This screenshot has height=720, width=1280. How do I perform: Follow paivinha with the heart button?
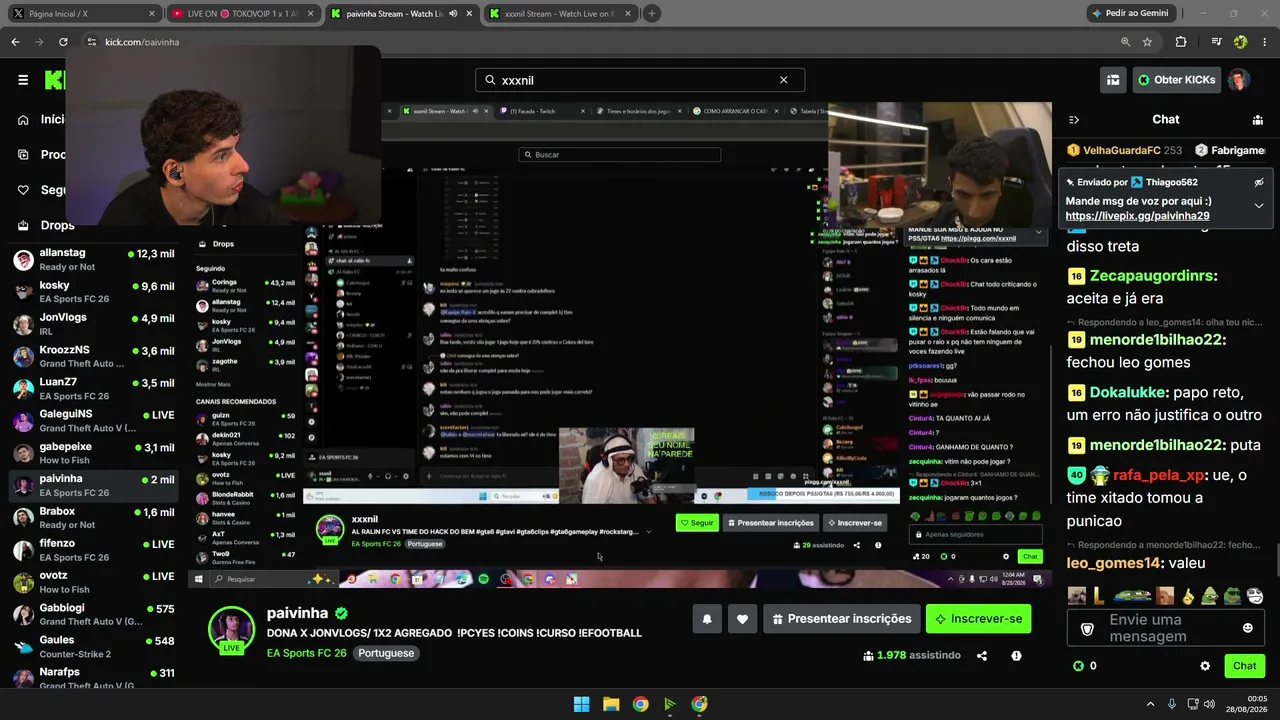coord(742,619)
